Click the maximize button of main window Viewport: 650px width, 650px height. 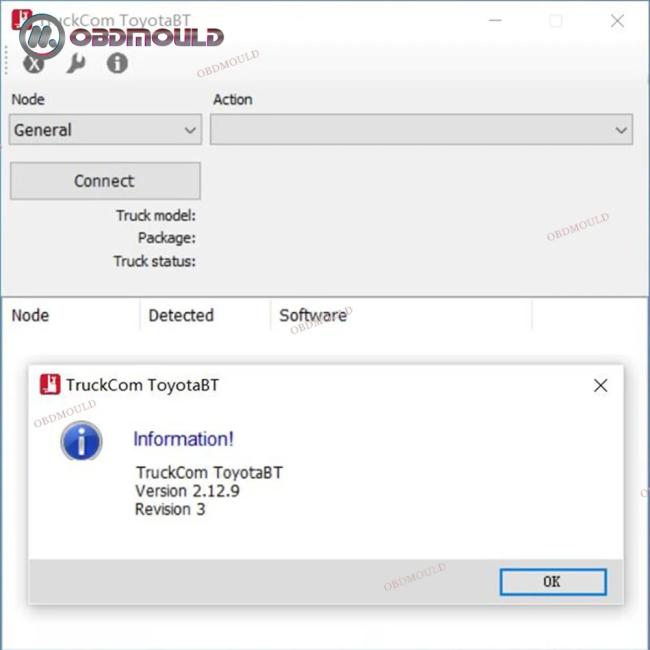tap(556, 20)
